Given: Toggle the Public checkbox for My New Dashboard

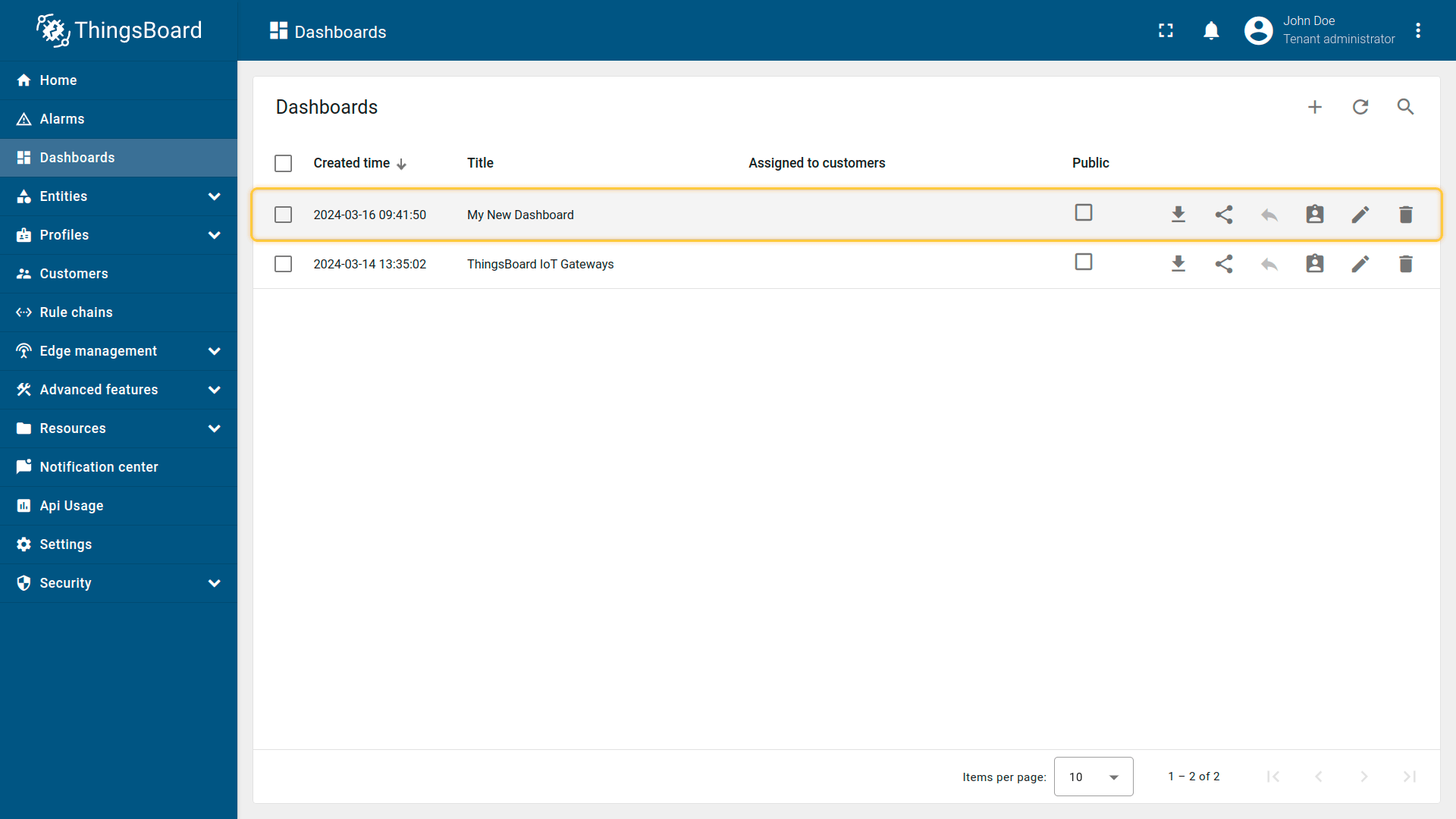Looking at the screenshot, I should (x=1083, y=212).
